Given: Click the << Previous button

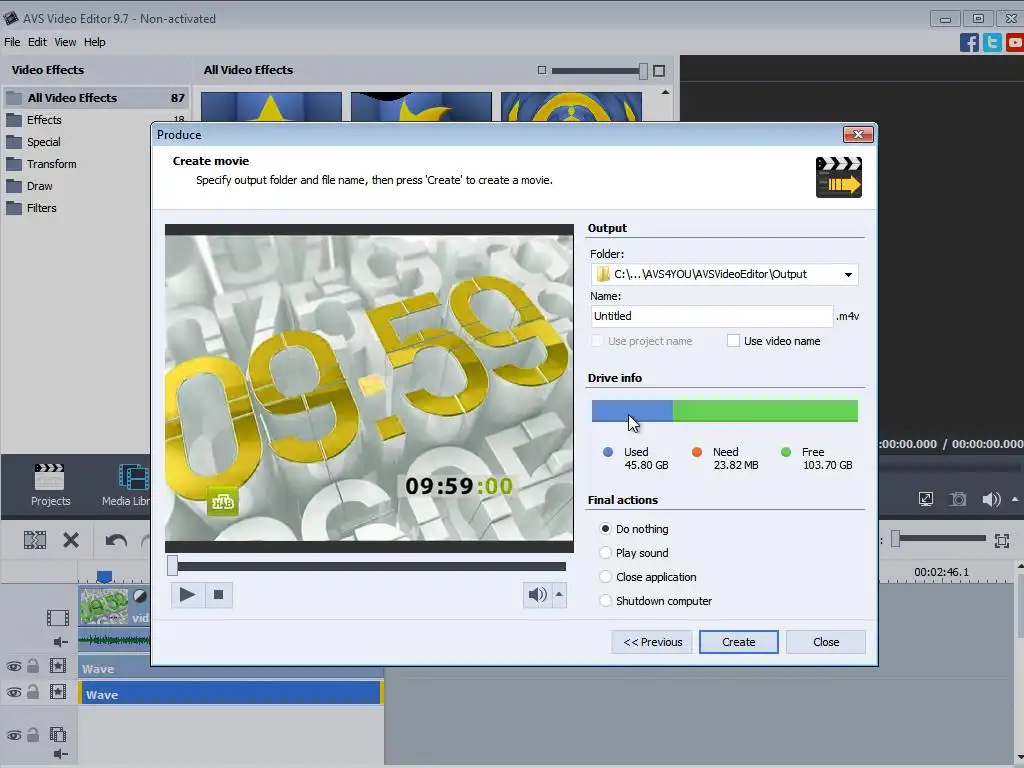Looking at the screenshot, I should tap(652, 642).
